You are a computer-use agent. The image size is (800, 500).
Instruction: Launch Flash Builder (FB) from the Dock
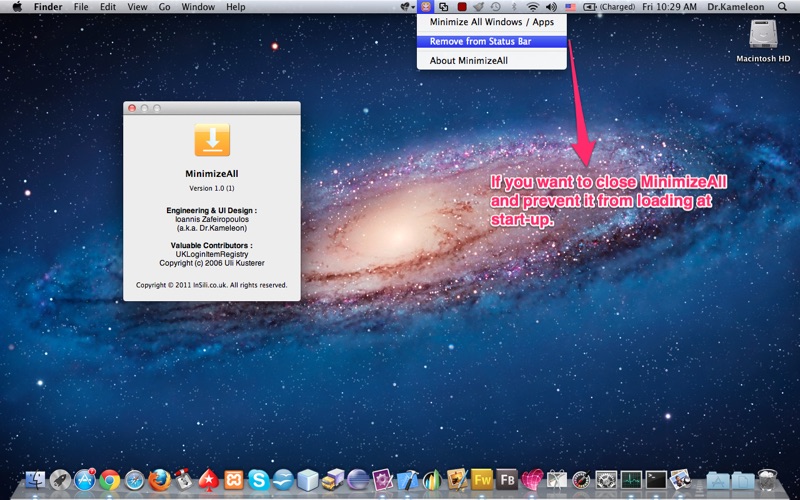[x=507, y=480]
